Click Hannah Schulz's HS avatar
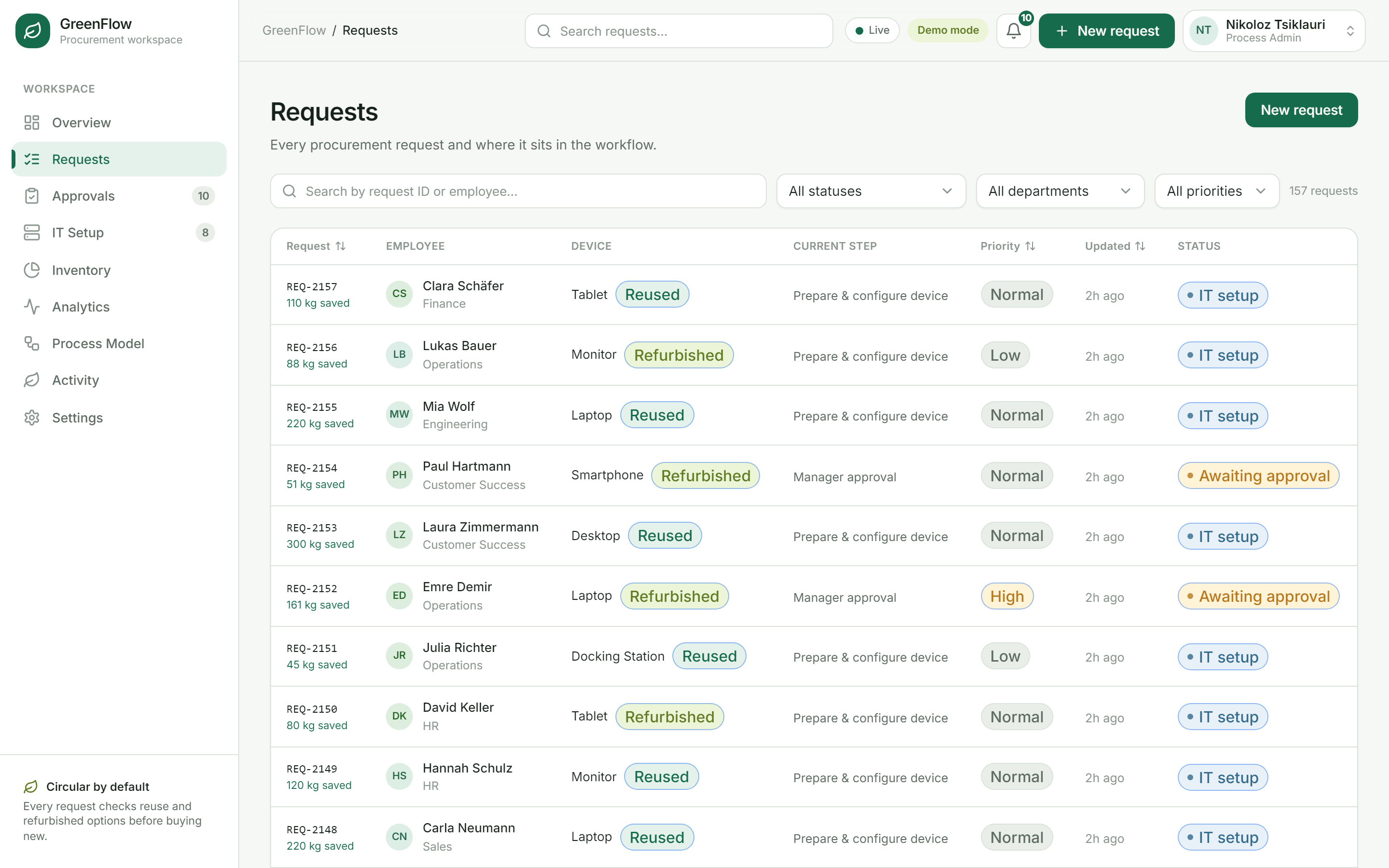The image size is (1389, 868). [399, 776]
